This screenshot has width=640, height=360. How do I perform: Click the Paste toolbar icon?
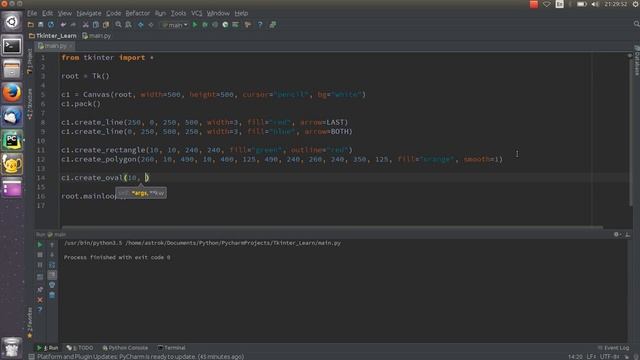coord(106,25)
